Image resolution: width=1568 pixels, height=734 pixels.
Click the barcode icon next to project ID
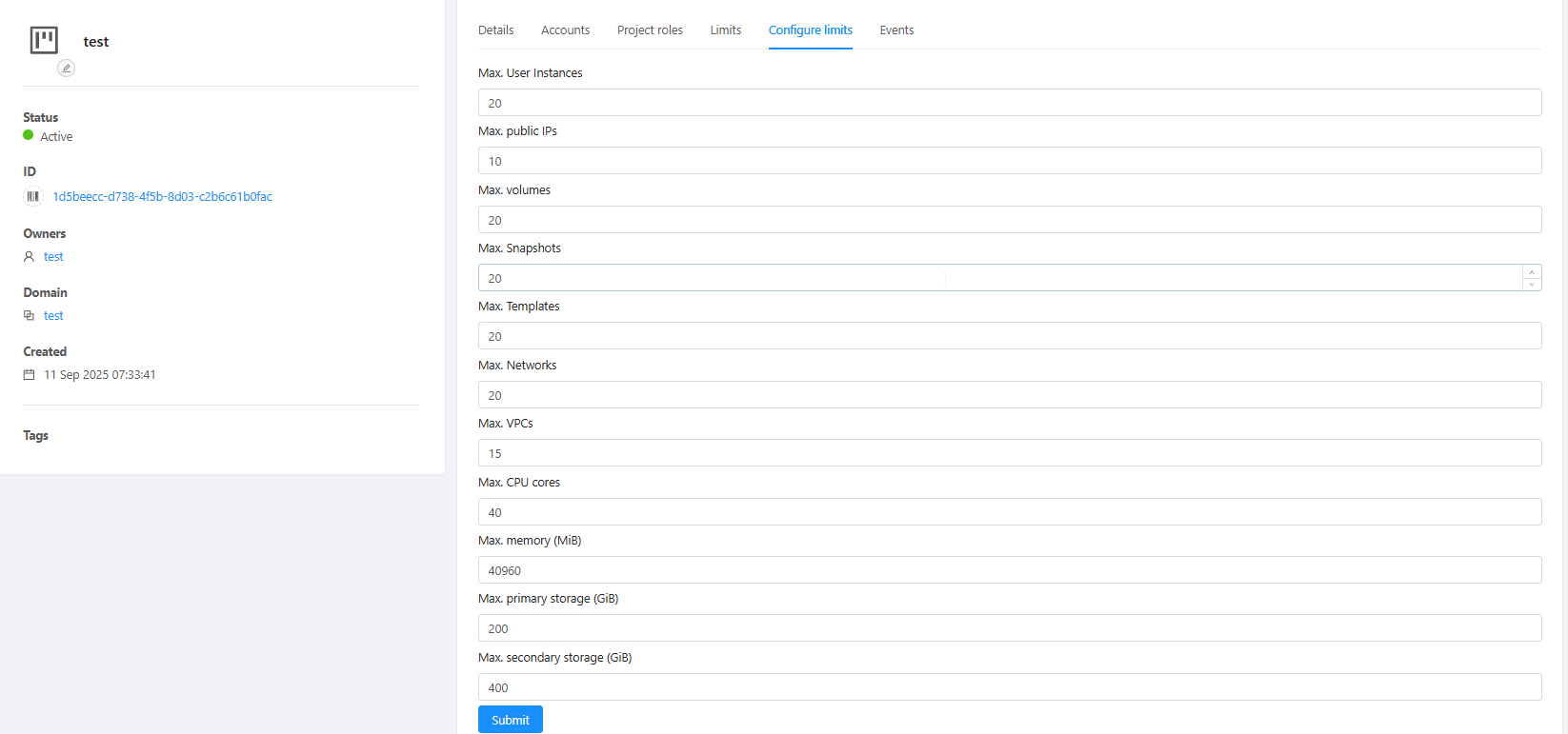(x=33, y=197)
